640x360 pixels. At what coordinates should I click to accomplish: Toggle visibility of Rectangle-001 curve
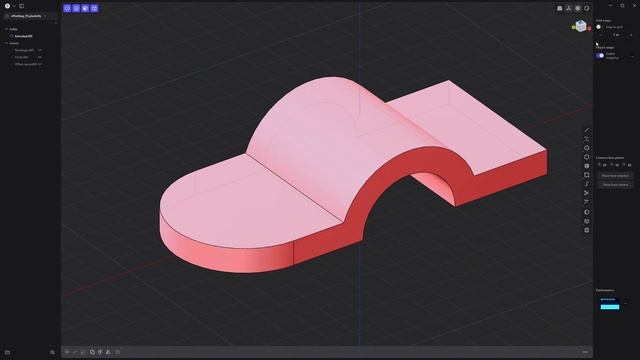40,50
